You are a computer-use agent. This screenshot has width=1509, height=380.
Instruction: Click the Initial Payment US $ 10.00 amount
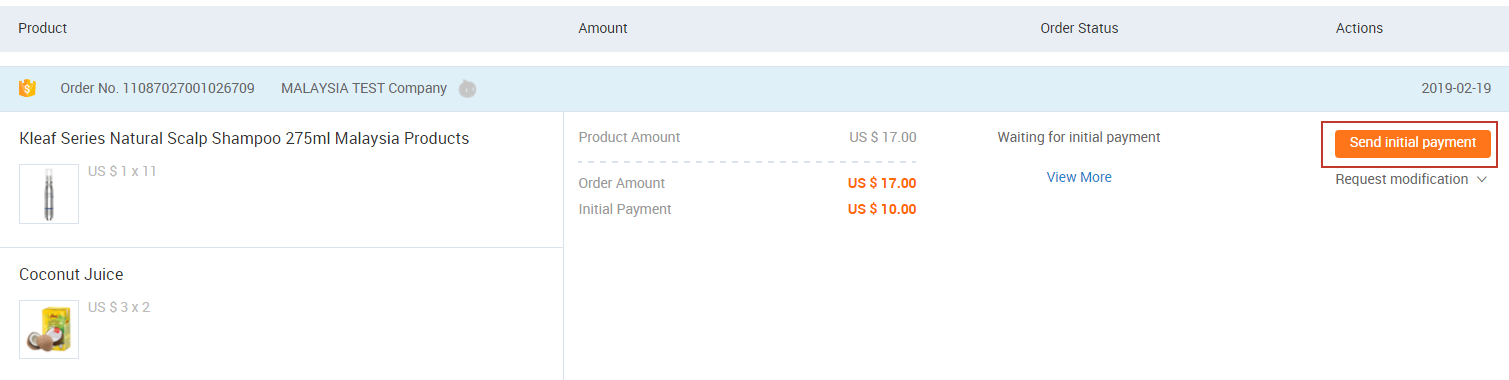pos(882,209)
